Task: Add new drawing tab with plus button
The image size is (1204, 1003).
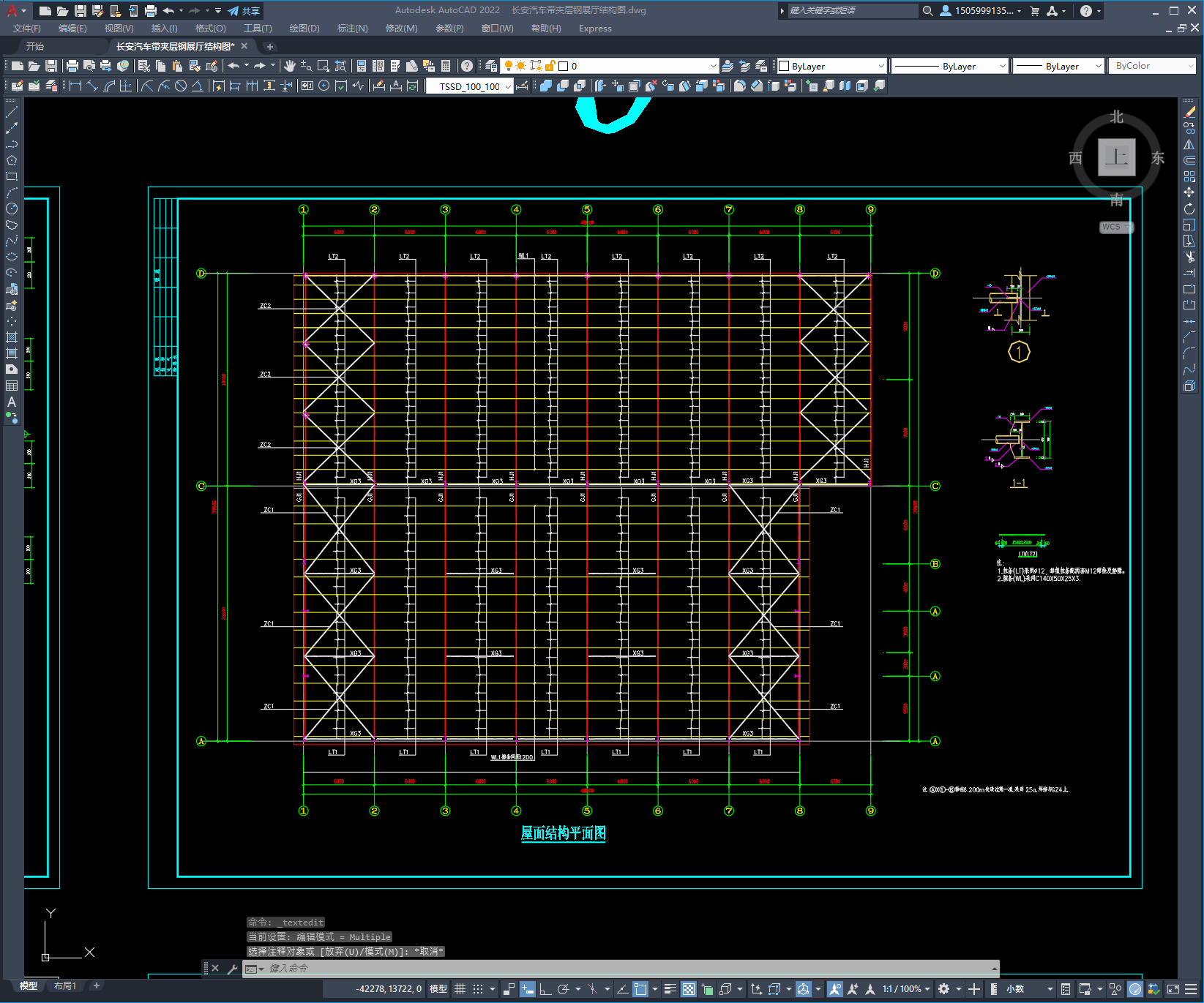Action: (270, 47)
